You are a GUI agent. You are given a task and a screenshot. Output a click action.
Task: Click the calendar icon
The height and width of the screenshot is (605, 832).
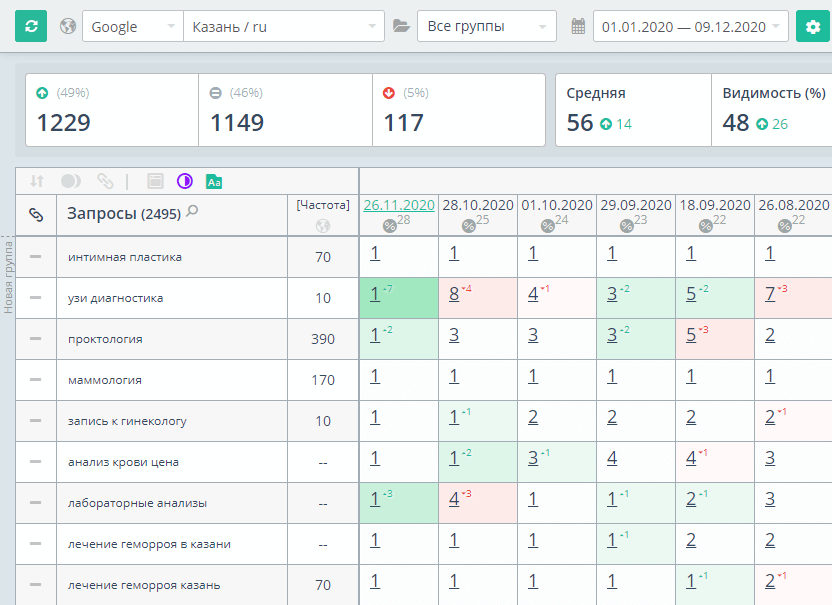click(578, 26)
